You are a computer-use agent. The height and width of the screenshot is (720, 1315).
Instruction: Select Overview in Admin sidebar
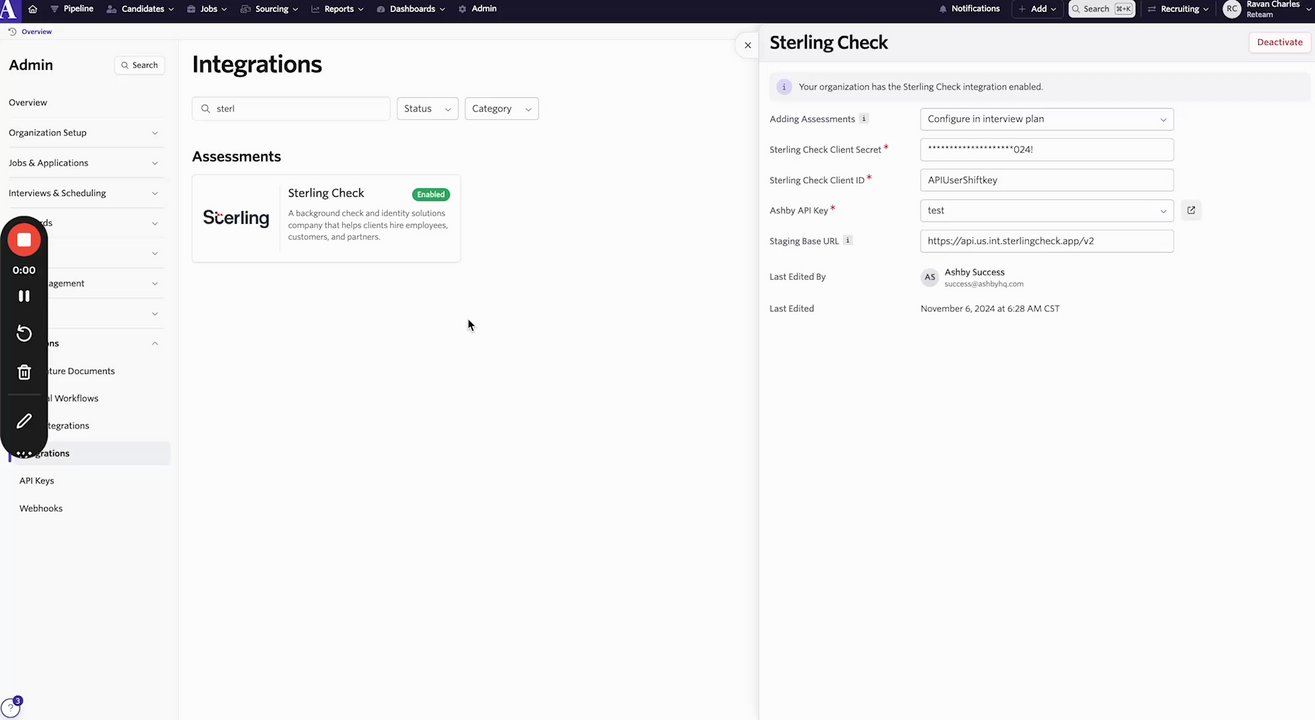point(28,103)
